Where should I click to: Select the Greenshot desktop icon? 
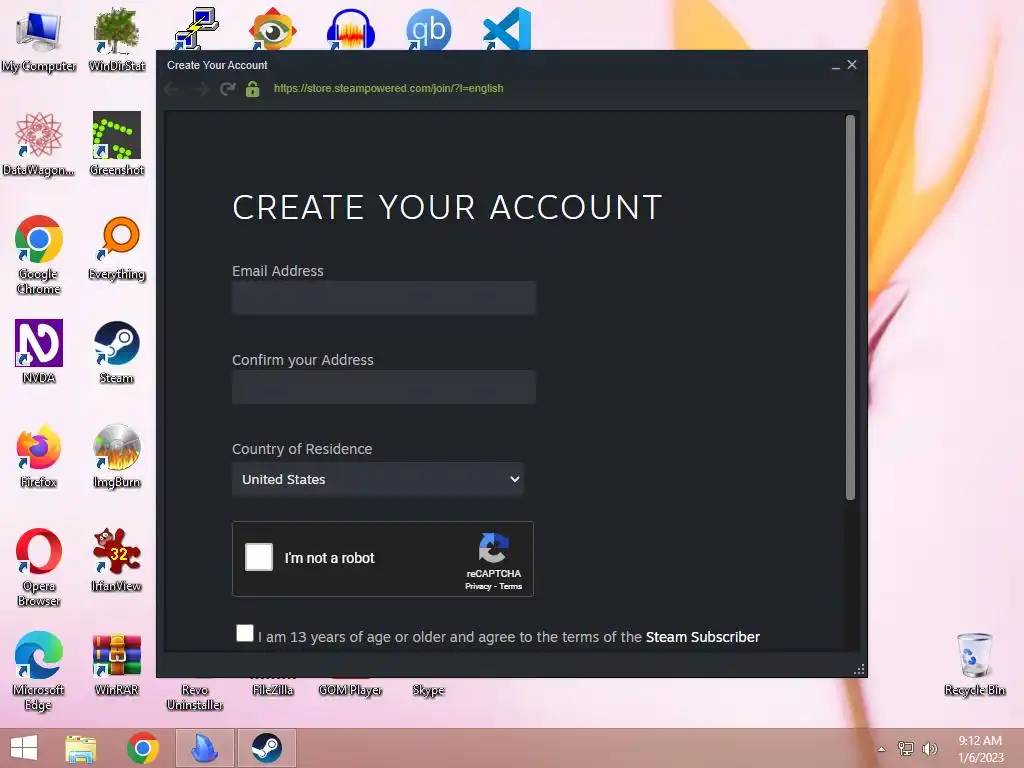[116, 144]
